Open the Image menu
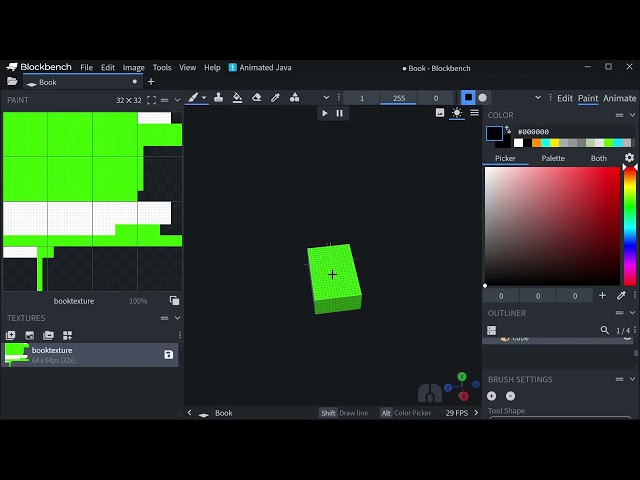Image resolution: width=640 pixels, height=480 pixels. [133, 67]
